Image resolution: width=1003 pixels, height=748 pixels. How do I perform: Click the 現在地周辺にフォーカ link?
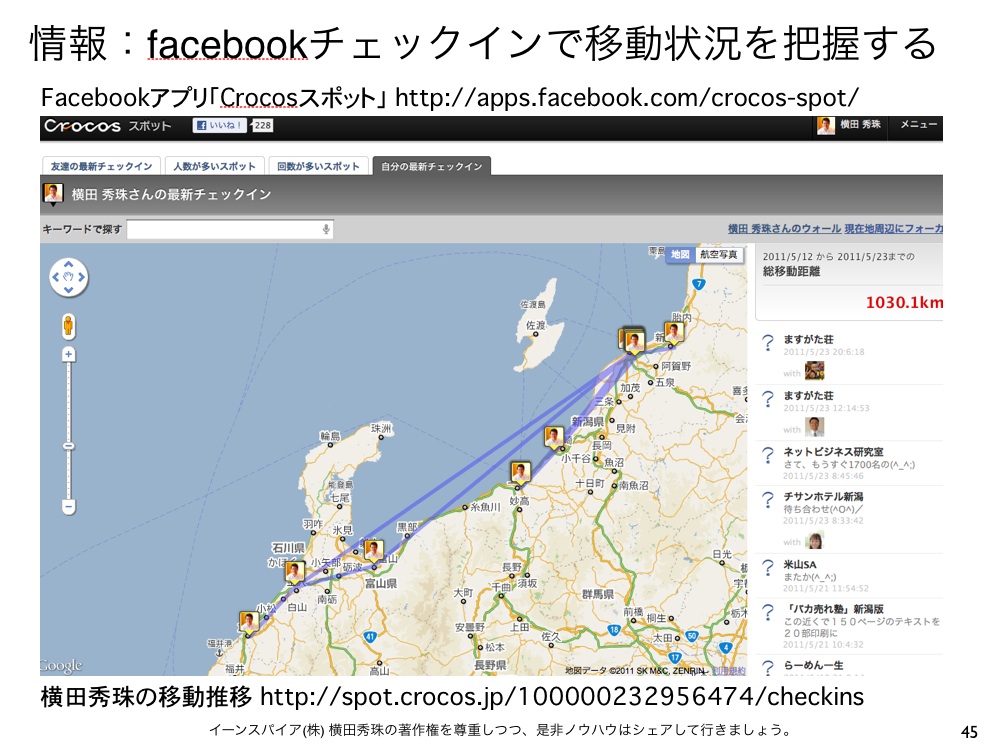coord(894,228)
